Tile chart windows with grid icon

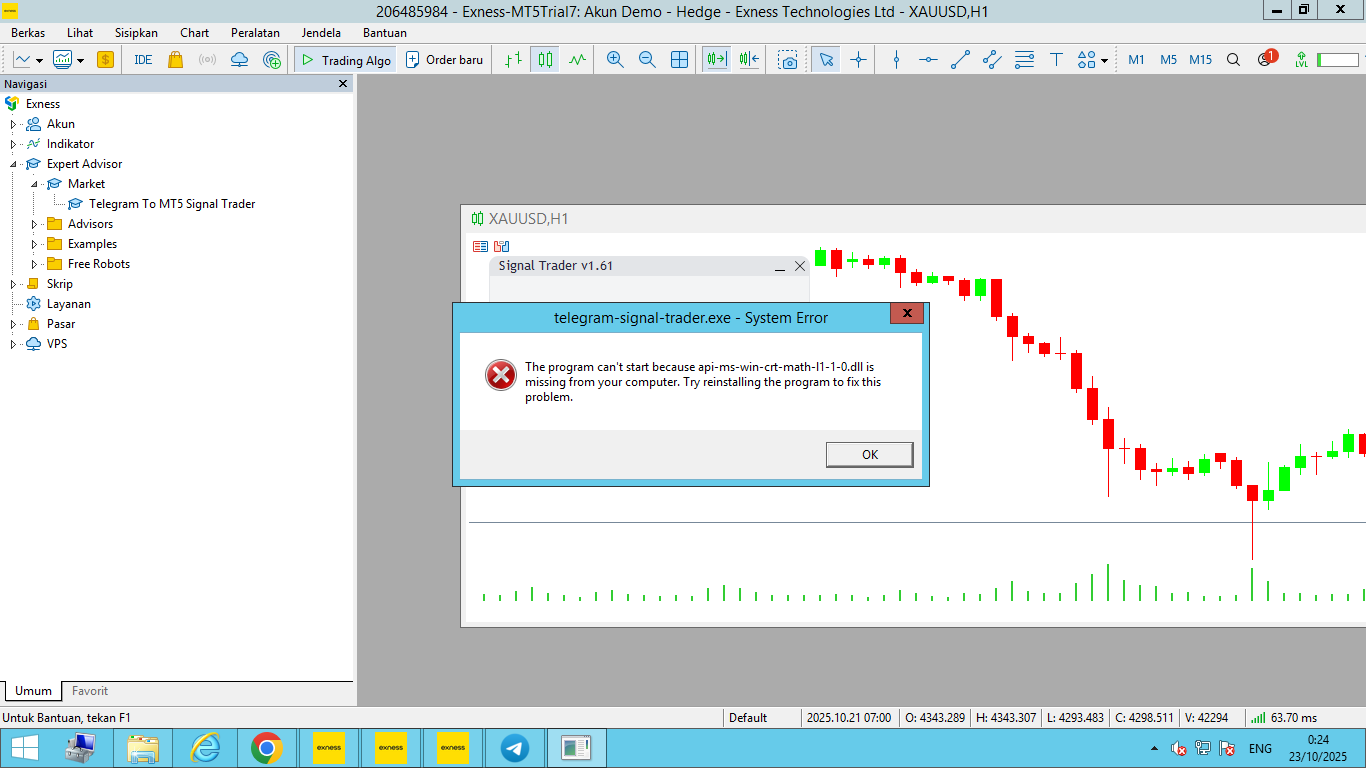click(679, 60)
